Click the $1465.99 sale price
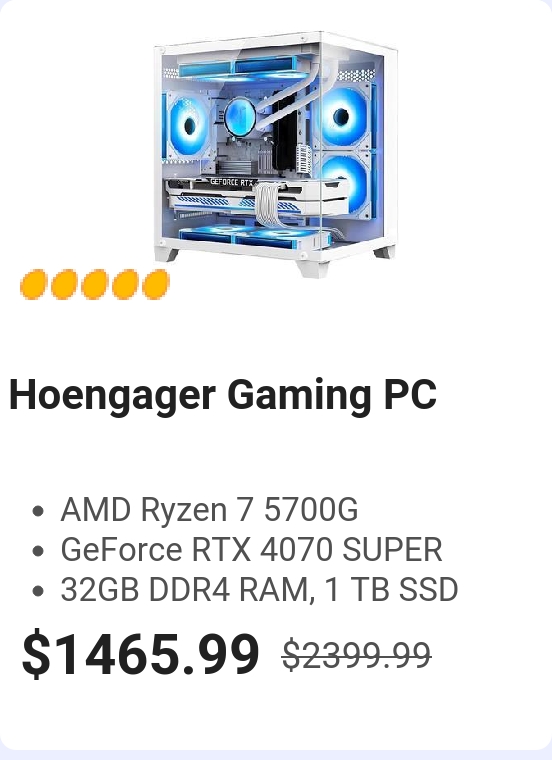The height and width of the screenshot is (760, 552). coord(141,654)
